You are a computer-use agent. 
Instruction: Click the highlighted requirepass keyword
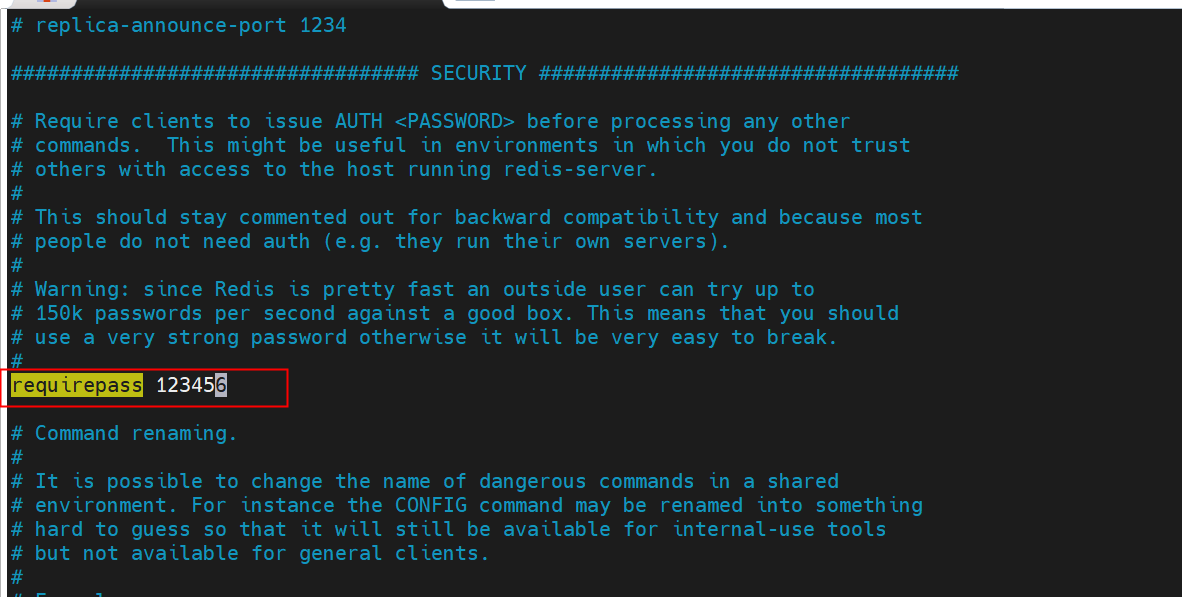click(x=77, y=385)
